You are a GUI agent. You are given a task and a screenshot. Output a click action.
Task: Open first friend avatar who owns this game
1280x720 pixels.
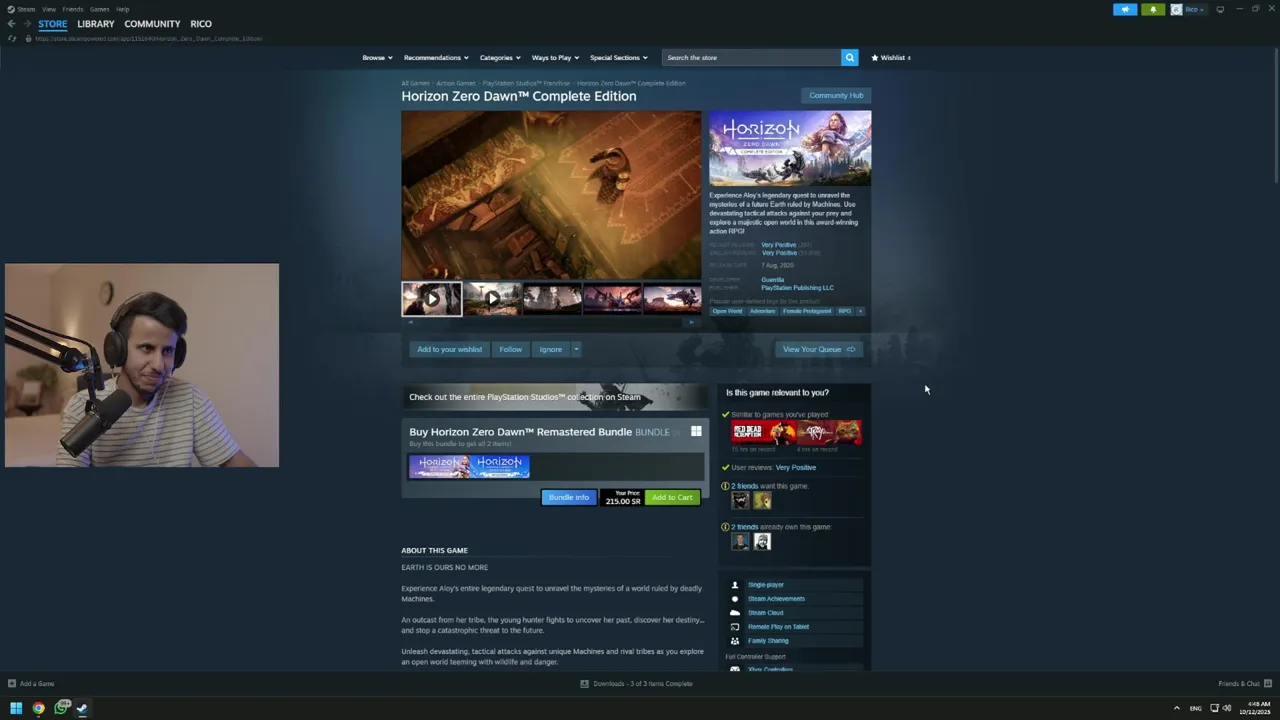pos(740,541)
